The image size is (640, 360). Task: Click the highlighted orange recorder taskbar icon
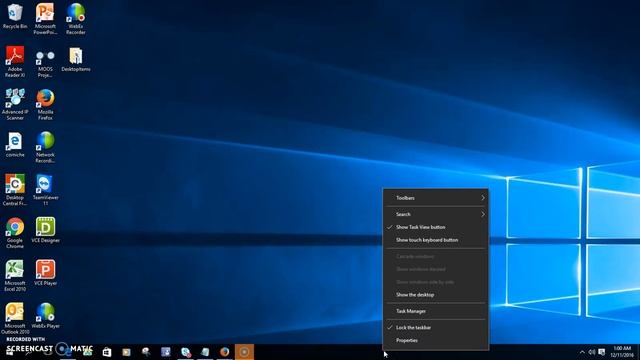coord(244,352)
